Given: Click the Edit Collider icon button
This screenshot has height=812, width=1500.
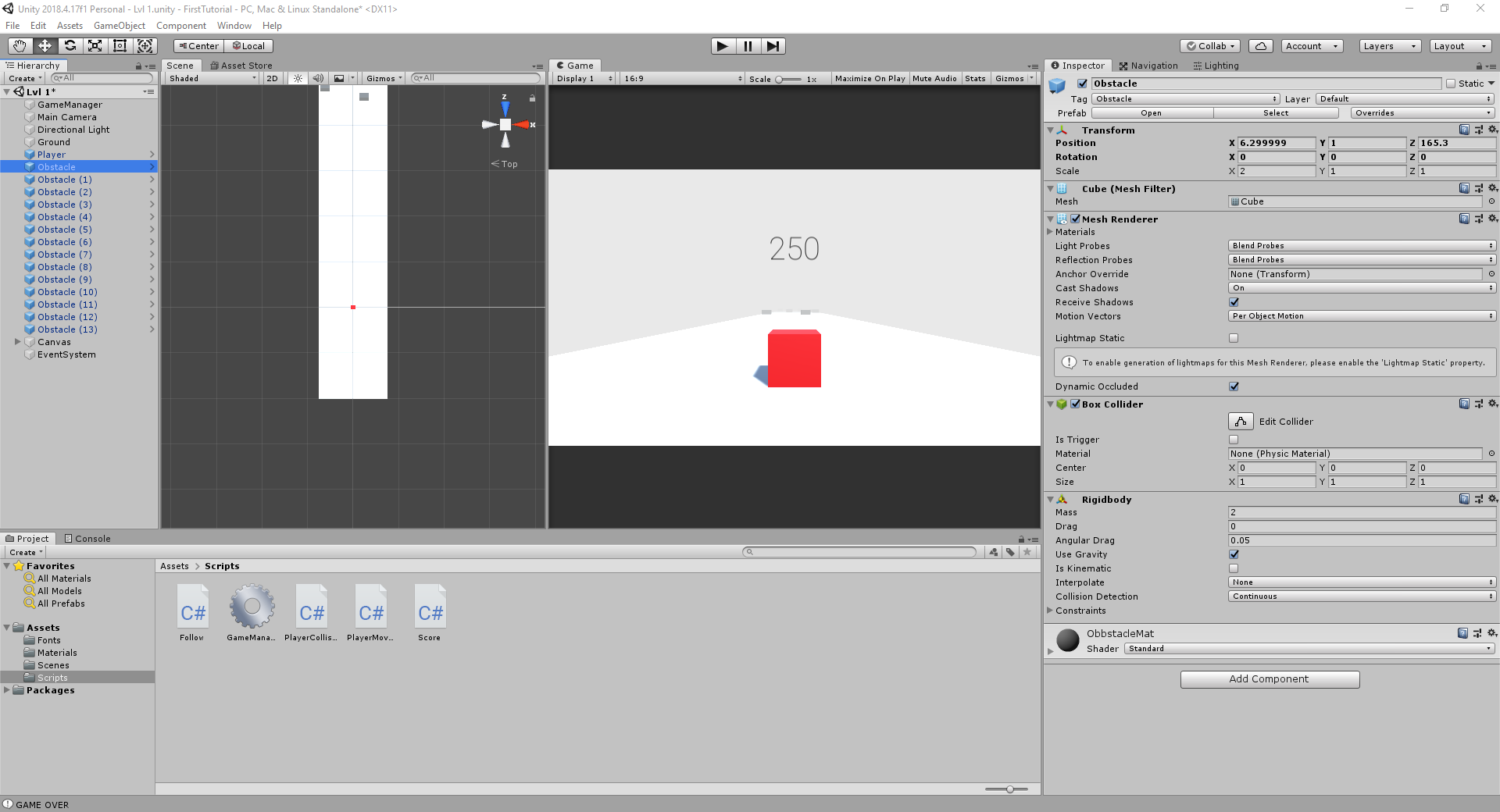Looking at the screenshot, I should coord(1241,422).
